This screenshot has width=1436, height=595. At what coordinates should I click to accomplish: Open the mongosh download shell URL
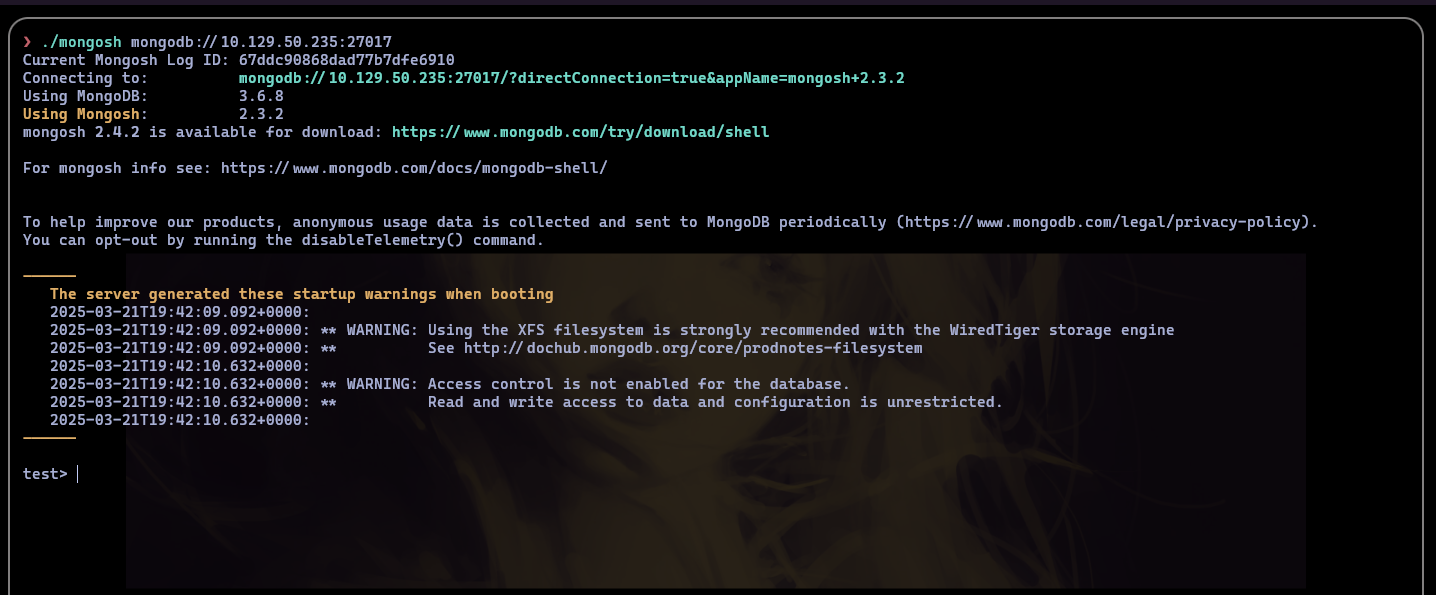581,132
